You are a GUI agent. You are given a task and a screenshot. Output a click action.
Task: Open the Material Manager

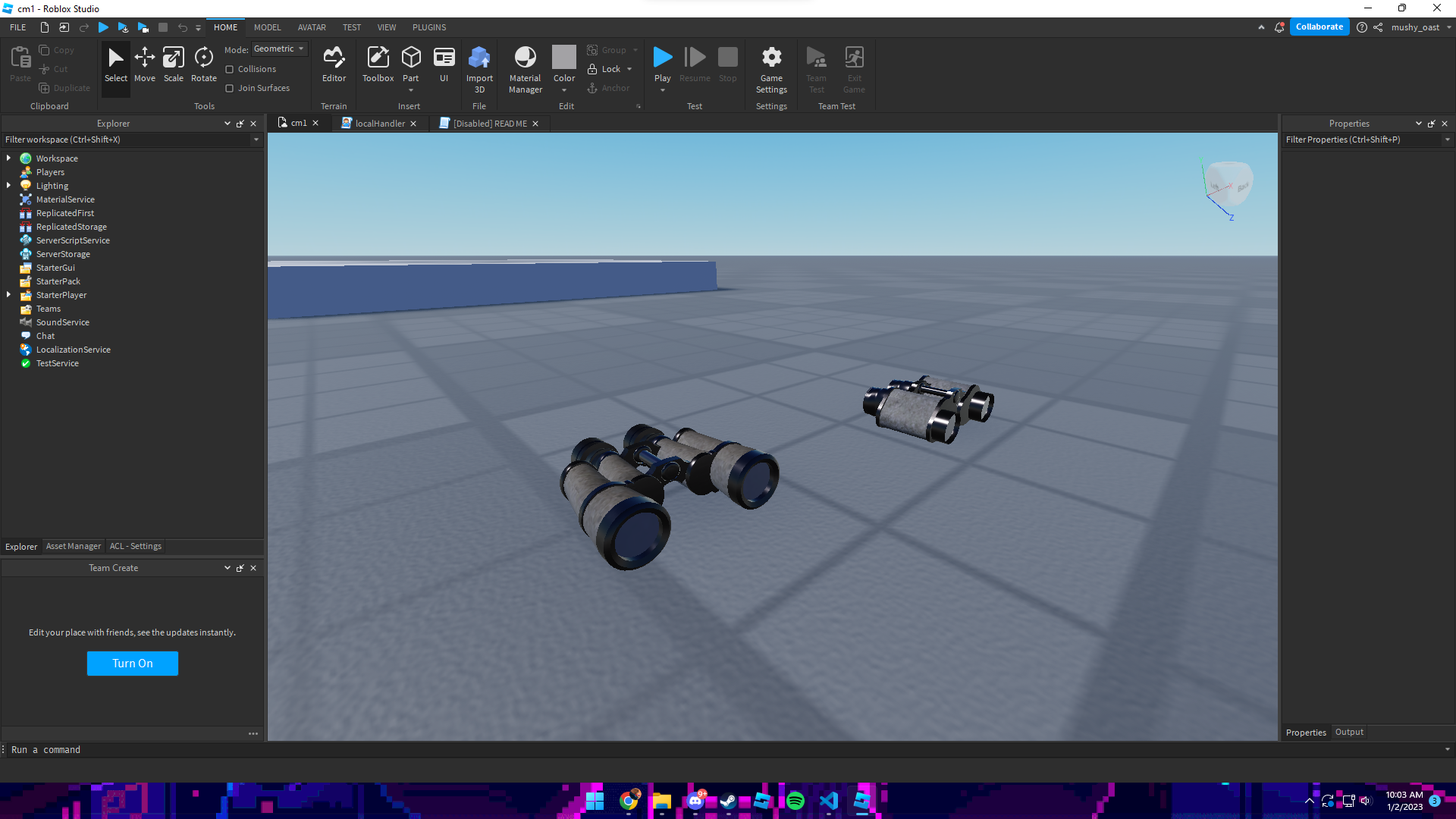pos(525,68)
